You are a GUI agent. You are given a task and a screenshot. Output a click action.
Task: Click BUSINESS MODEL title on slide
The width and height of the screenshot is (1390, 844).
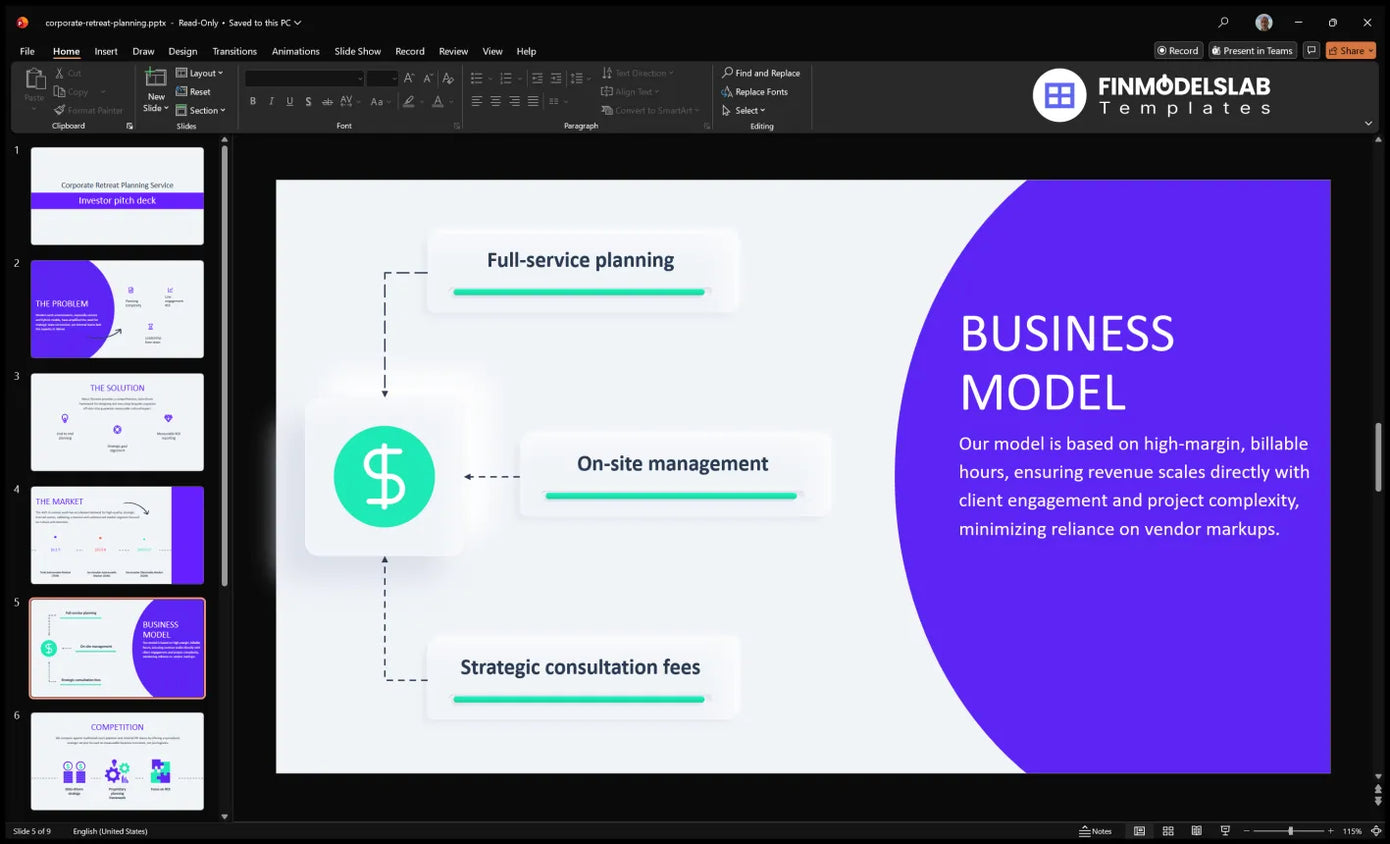pos(1067,362)
